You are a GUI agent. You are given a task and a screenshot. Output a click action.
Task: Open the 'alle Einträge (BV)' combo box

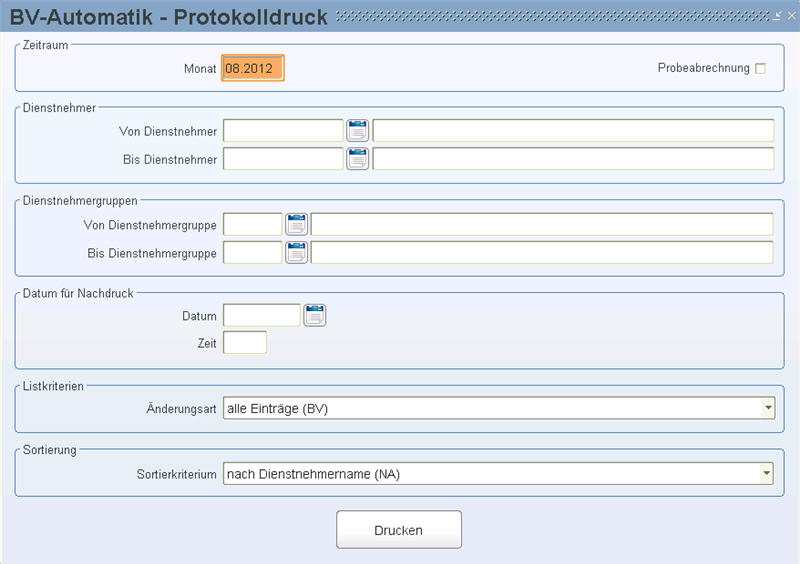(498, 408)
